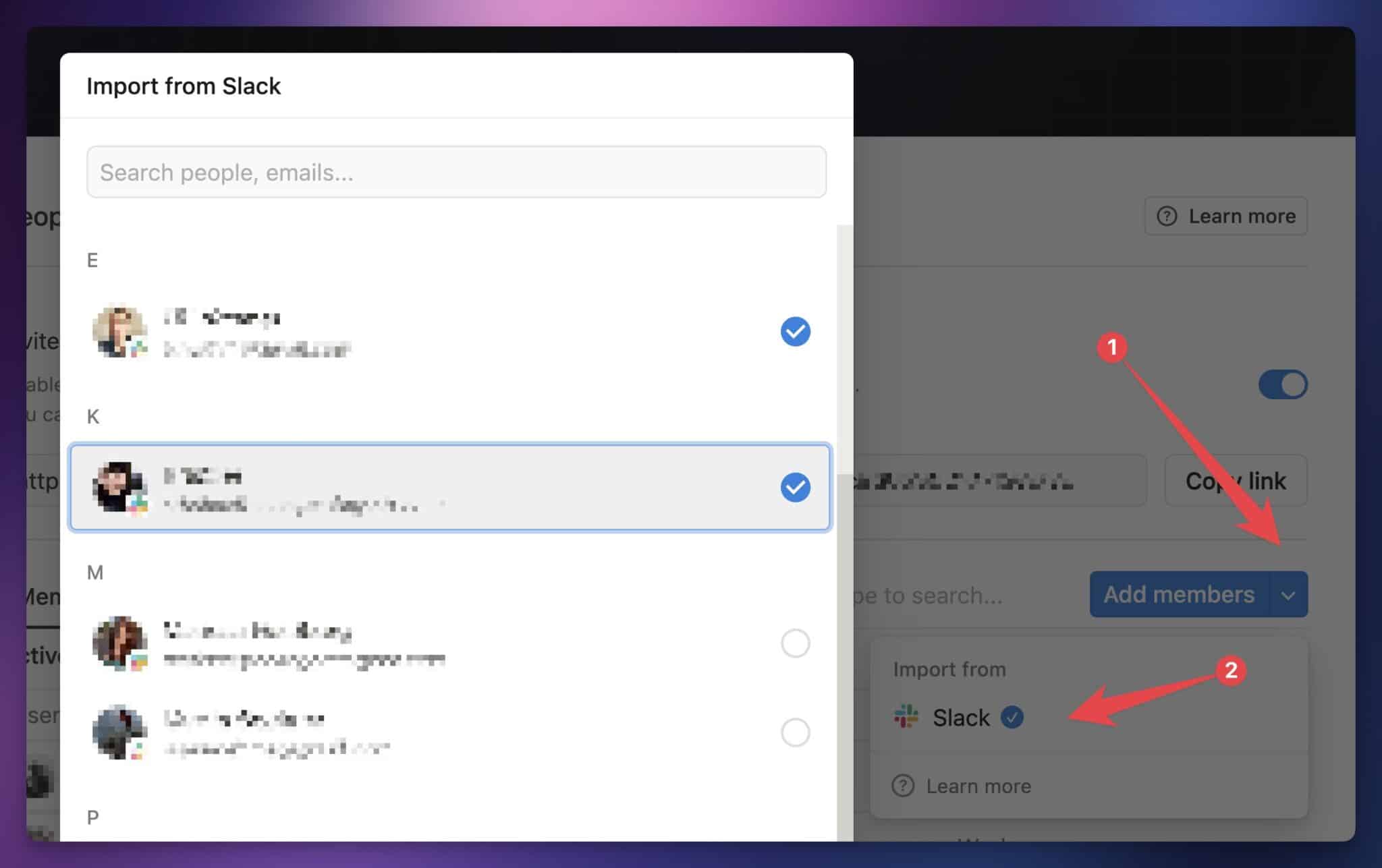Viewport: 1382px width, 868px height.
Task: Click the Search people, emails input field
Action: click(x=456, y=173)
